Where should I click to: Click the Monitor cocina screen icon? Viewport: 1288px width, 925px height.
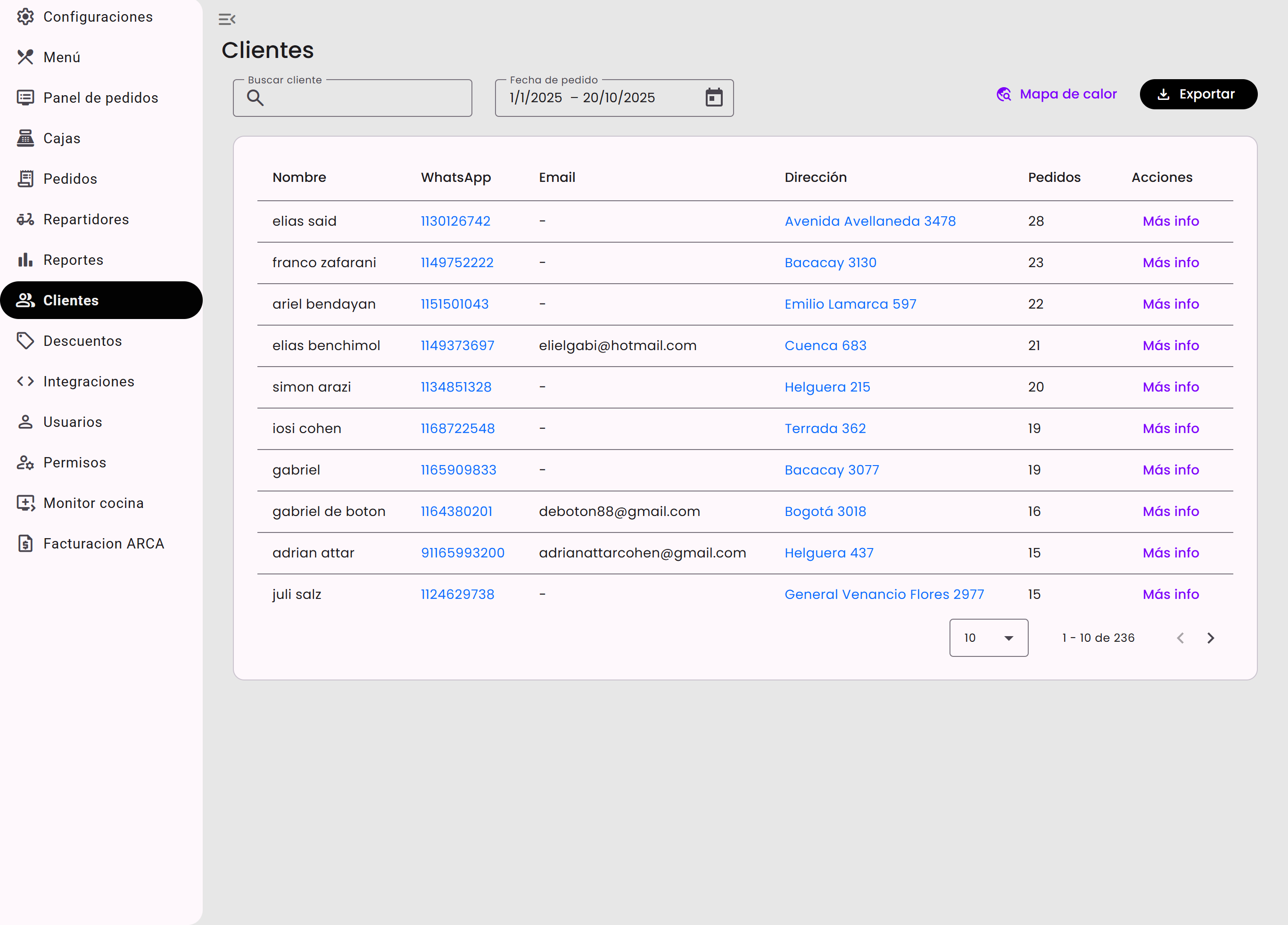[x=25, y=503]
